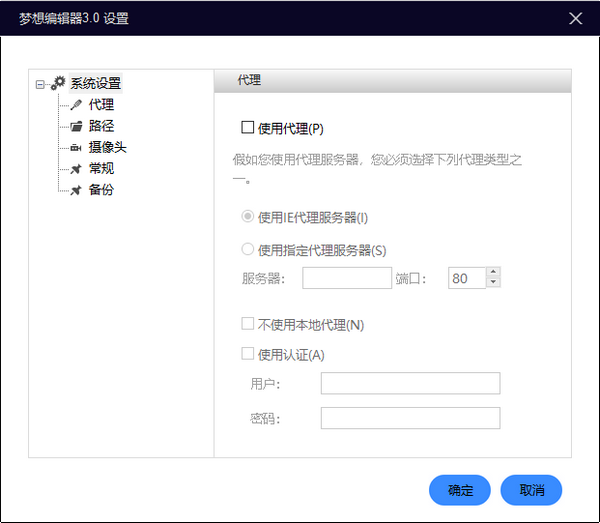Increase port value with up arrow
Screen dimensions: 600x523
(493, 273)
